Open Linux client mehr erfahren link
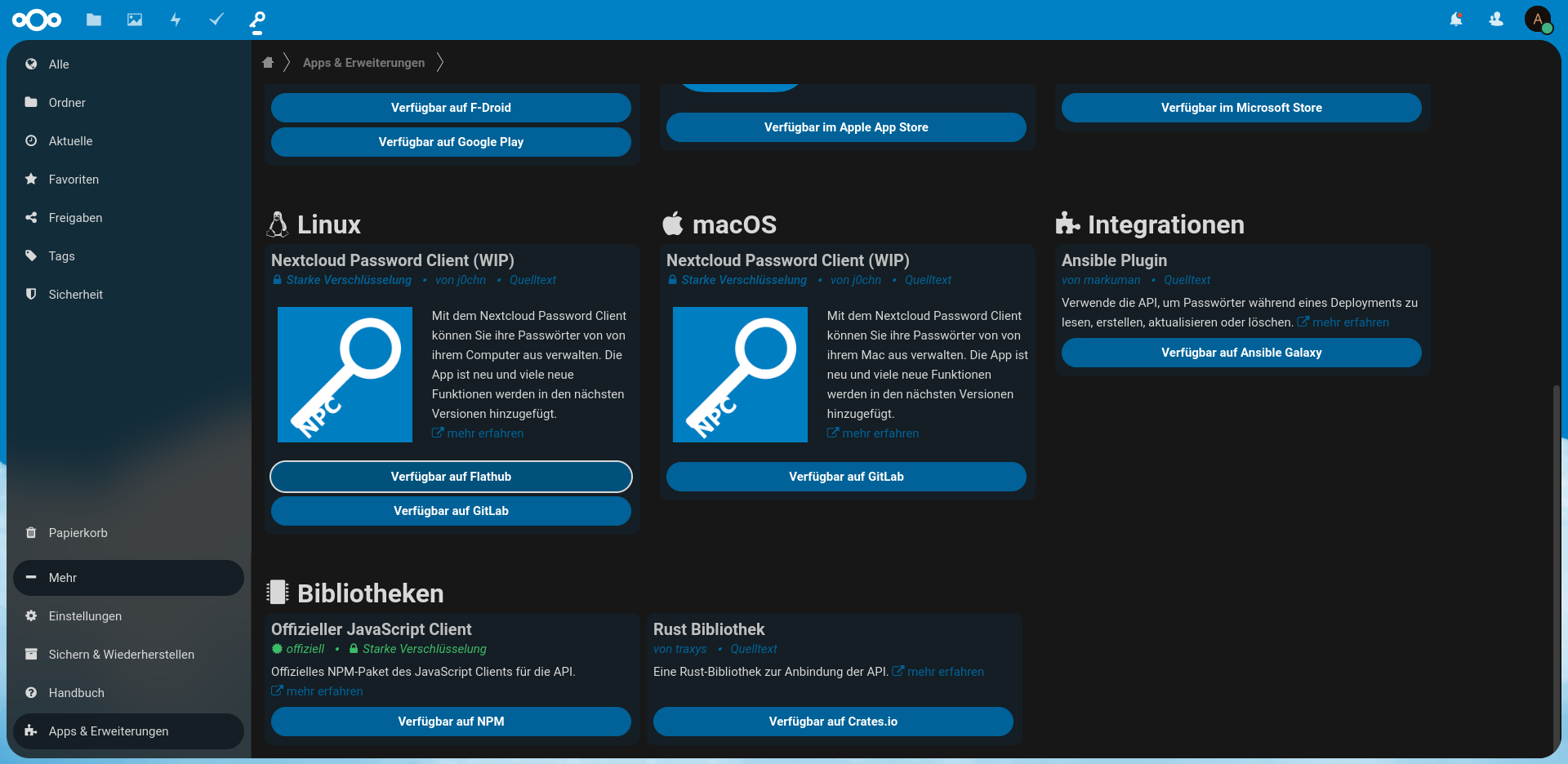The image size is (1568, 764). (478, 433)
